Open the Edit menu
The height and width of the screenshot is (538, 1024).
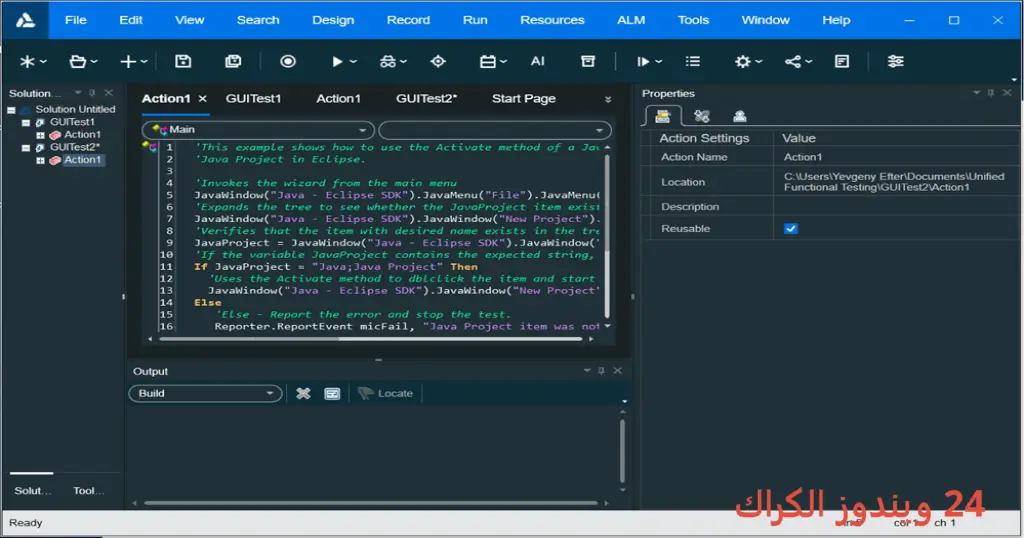click(x=131, y=20)
